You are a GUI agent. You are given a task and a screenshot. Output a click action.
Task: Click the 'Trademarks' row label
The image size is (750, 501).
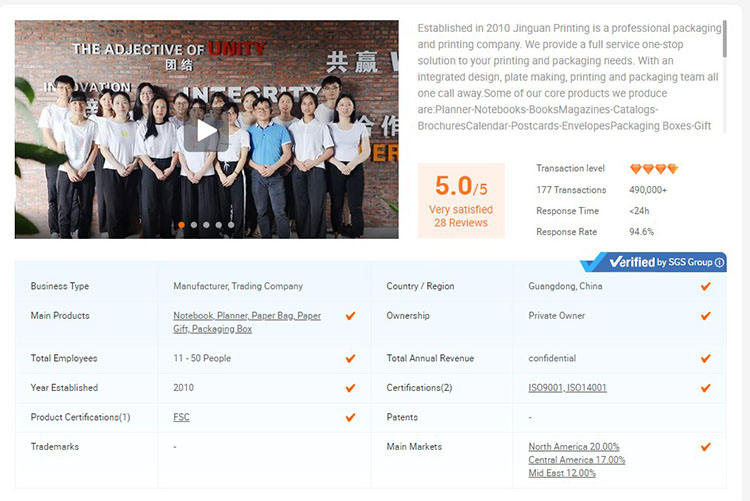point(55,446)
